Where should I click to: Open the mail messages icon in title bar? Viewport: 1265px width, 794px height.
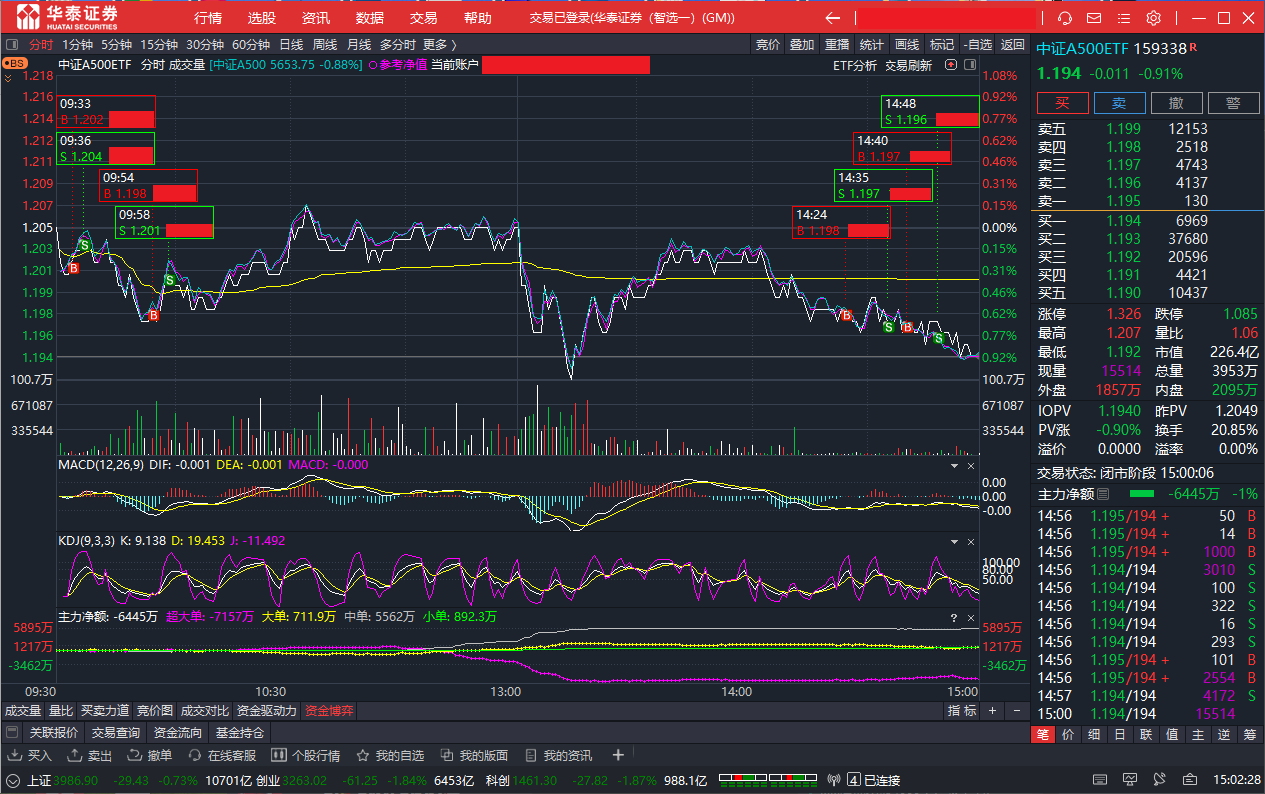1094,18
